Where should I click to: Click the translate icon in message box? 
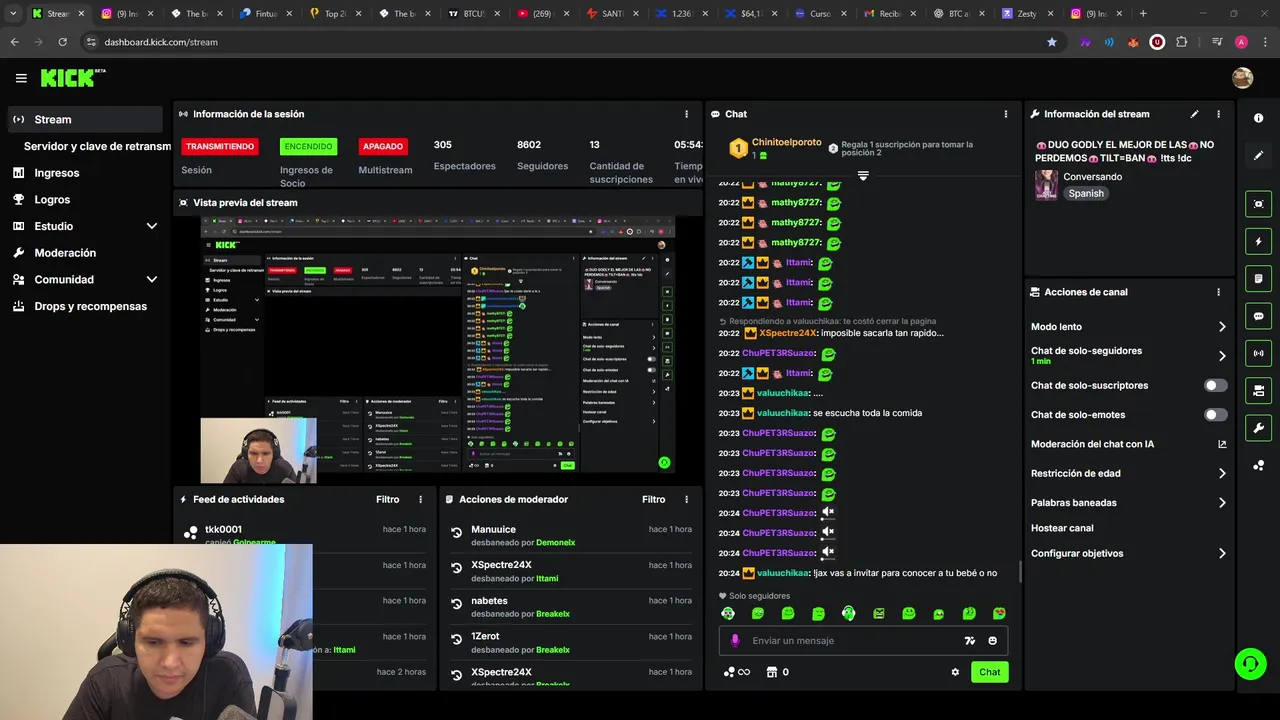click(x=969, y=641)
